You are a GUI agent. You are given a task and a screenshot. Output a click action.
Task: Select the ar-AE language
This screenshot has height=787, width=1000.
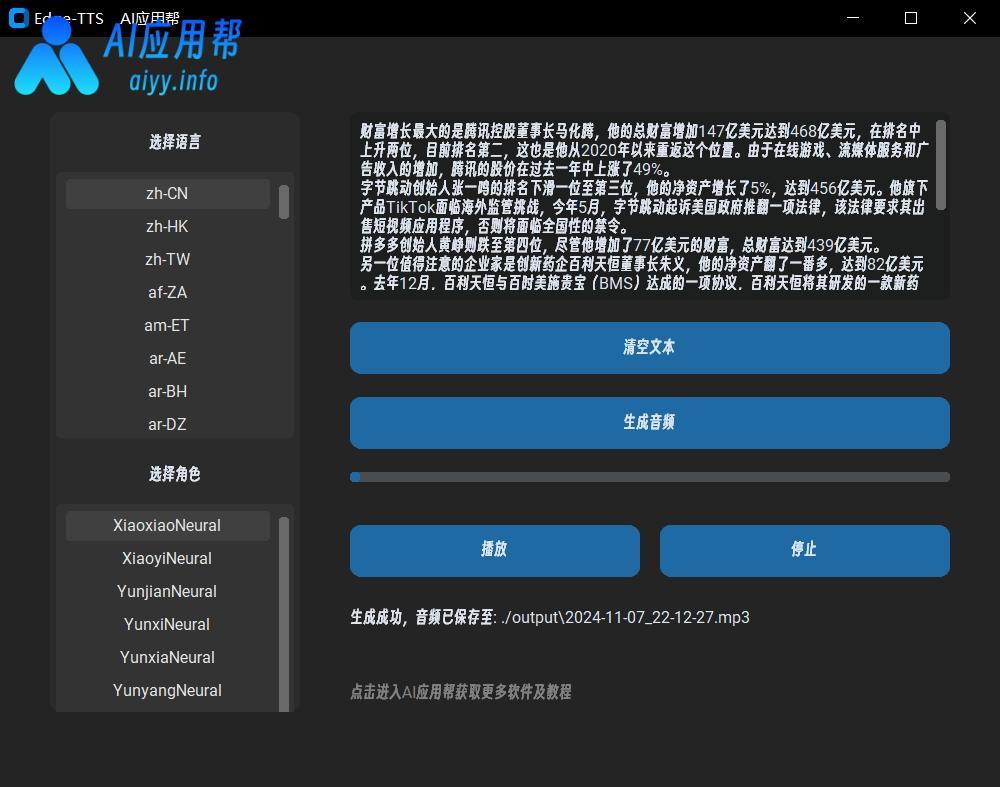pyautogui.click(x=167, y=358)
